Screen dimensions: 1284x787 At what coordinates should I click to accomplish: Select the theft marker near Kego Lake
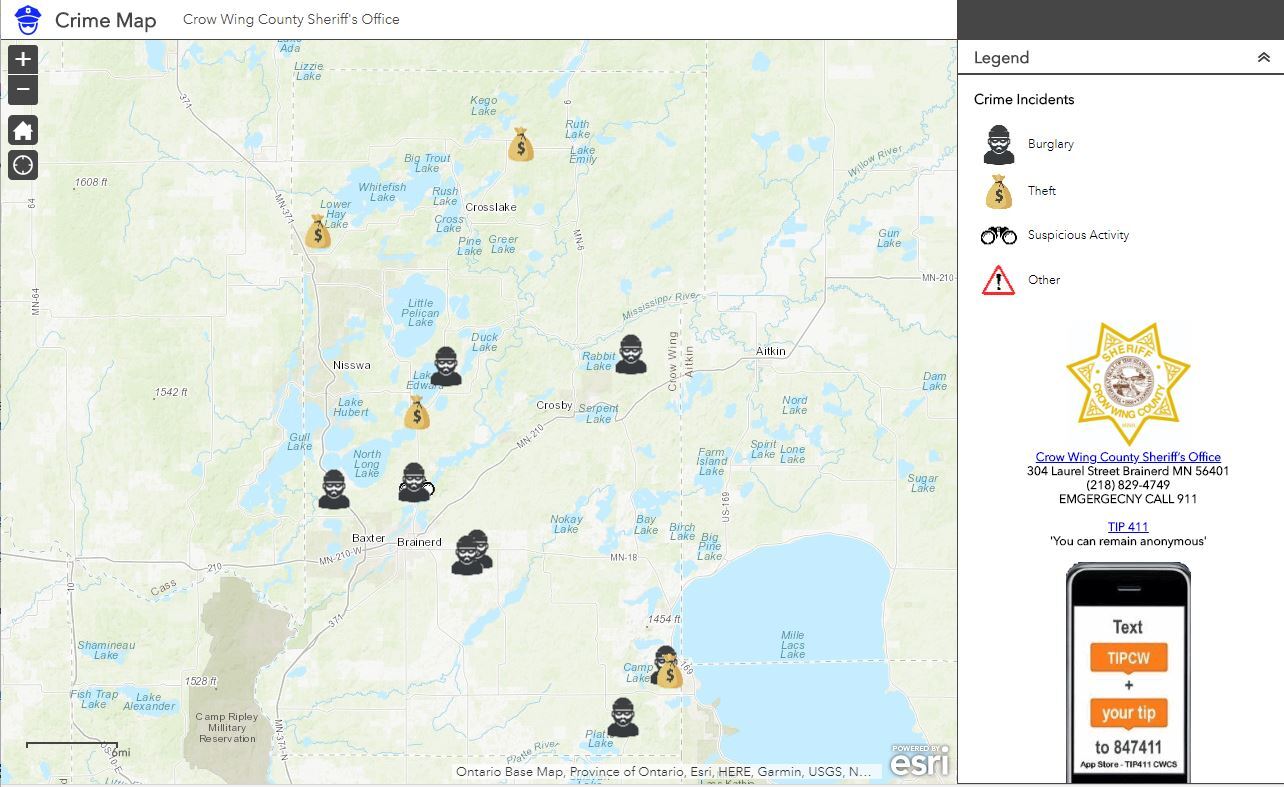click(x=520, y=145)
